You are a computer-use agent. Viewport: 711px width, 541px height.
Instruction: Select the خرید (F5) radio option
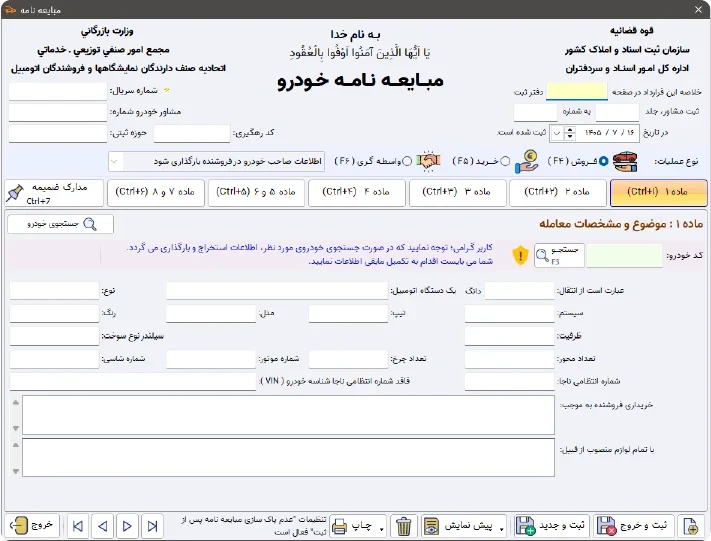[505, 161]
